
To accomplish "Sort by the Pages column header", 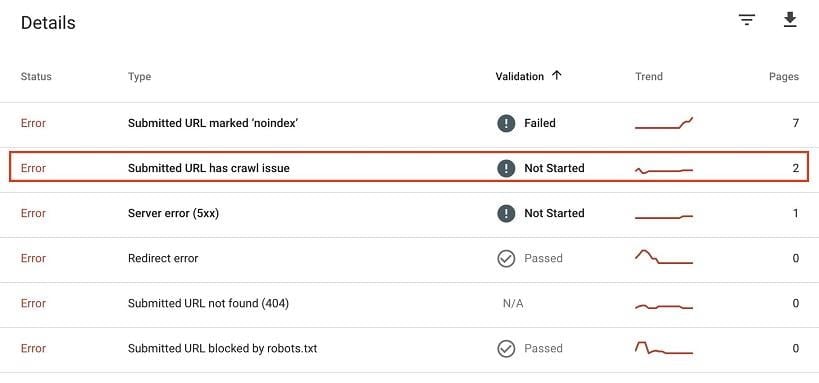I will point(783,76).
